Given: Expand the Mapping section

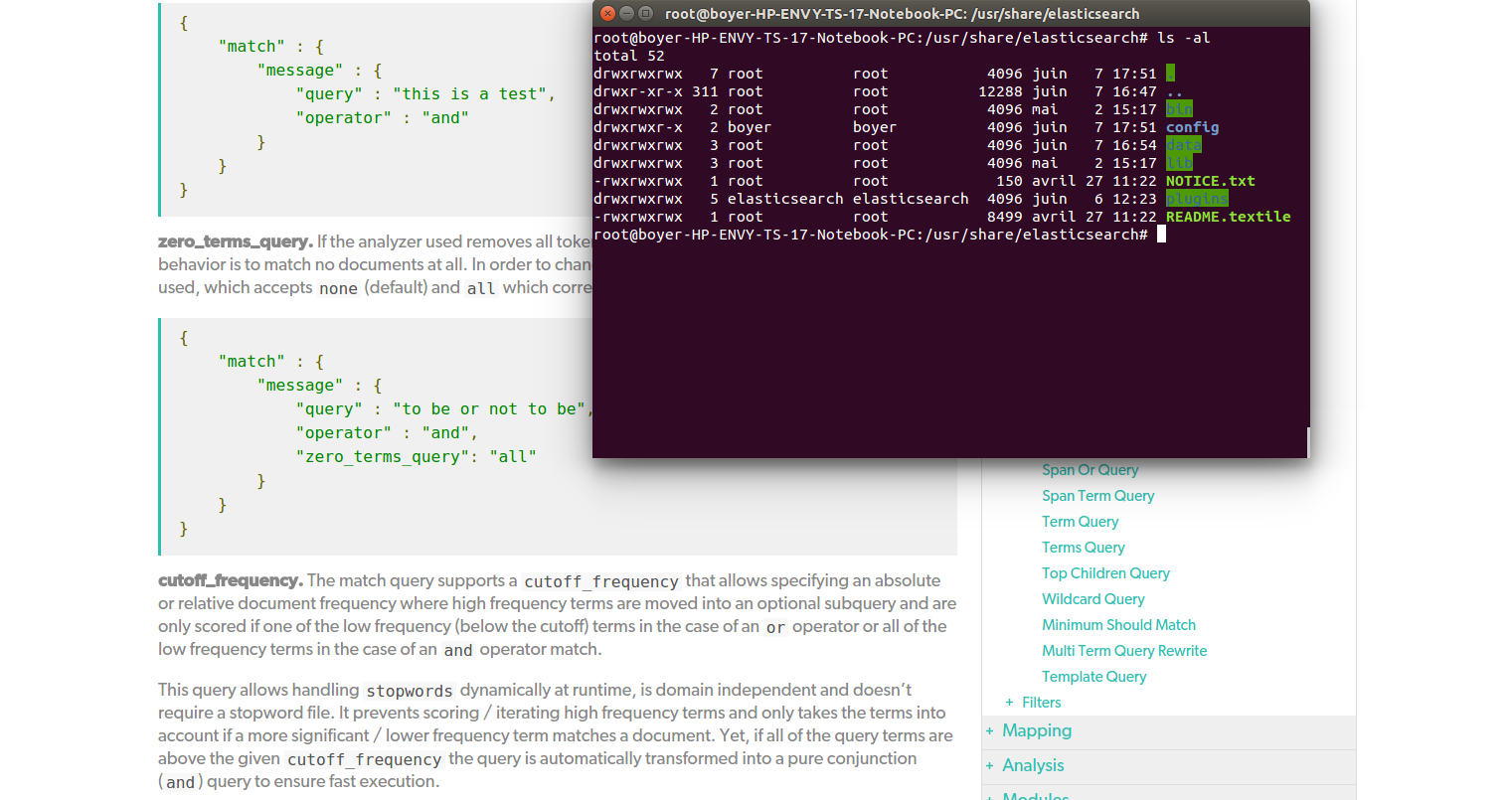Looking at the screenshot, I should pos(989,731).
